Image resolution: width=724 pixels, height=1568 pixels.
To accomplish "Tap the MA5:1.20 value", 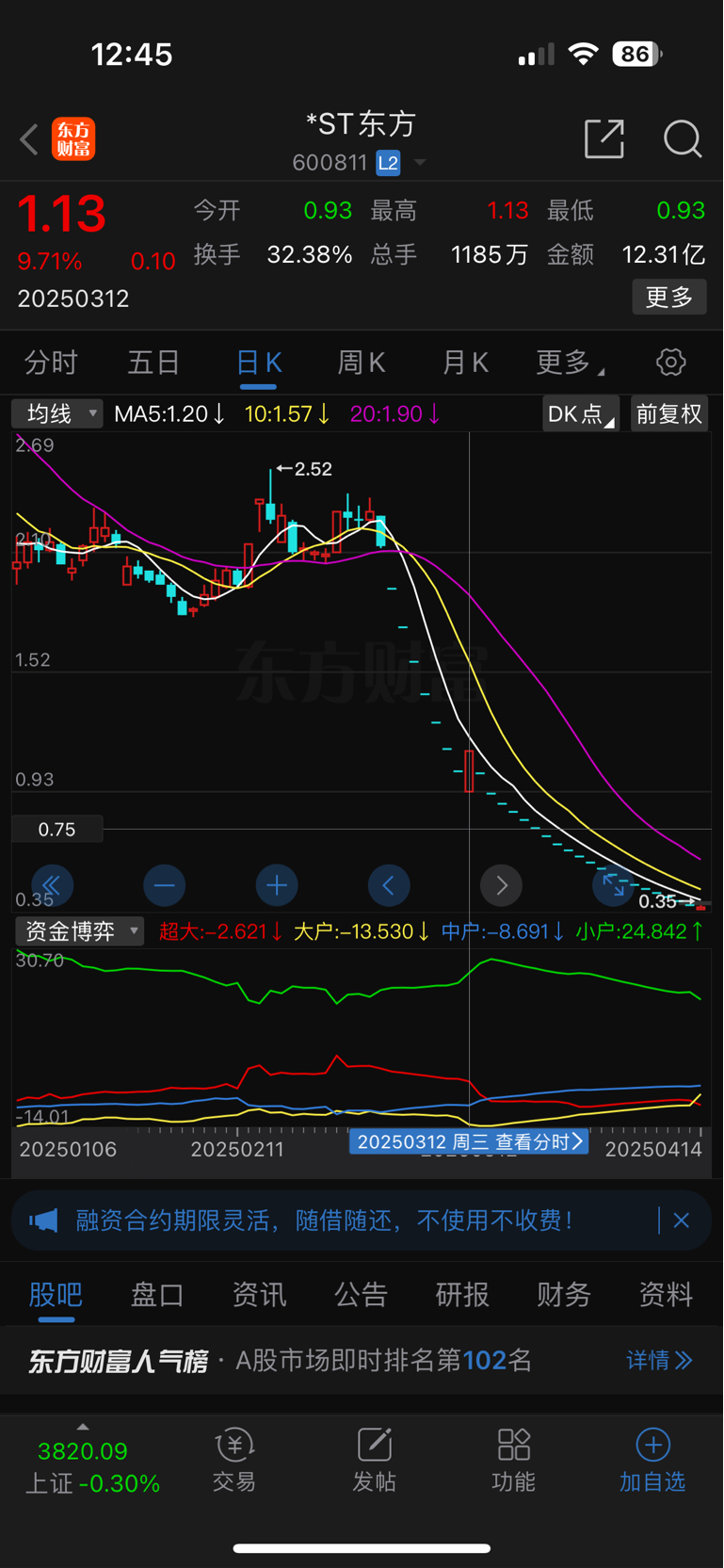I will 169,413.
